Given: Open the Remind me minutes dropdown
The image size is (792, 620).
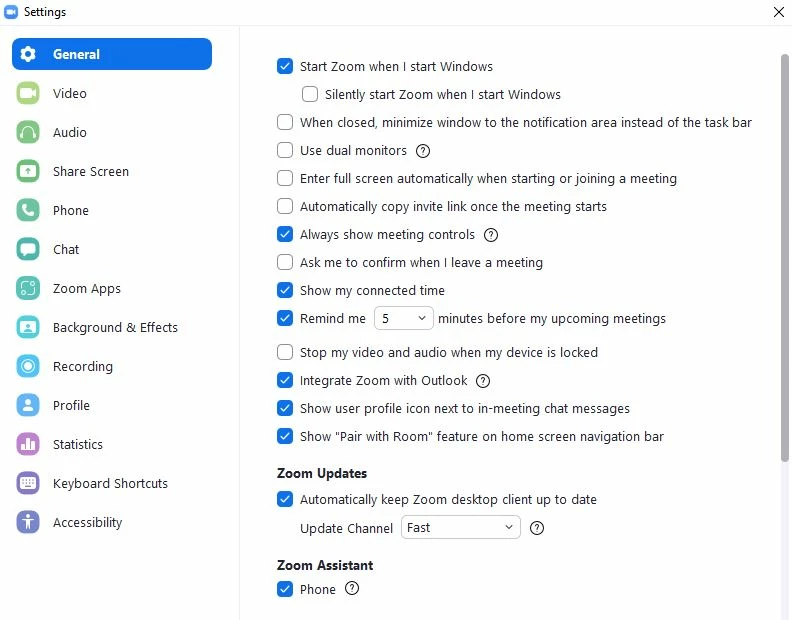Looking at the screenshot, I should pos(404,318).
